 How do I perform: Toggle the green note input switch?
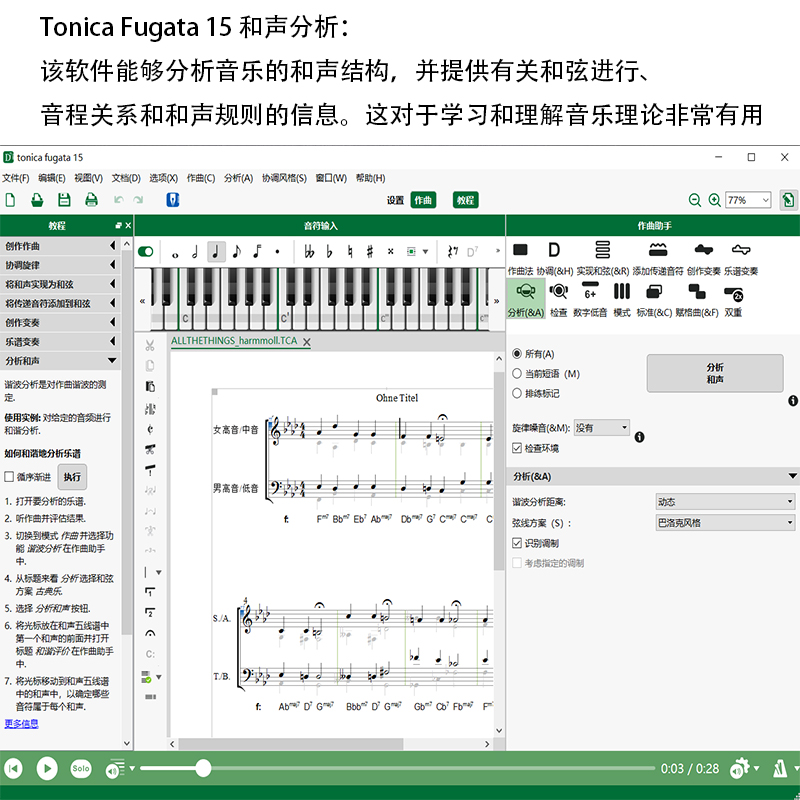point(146,252)
